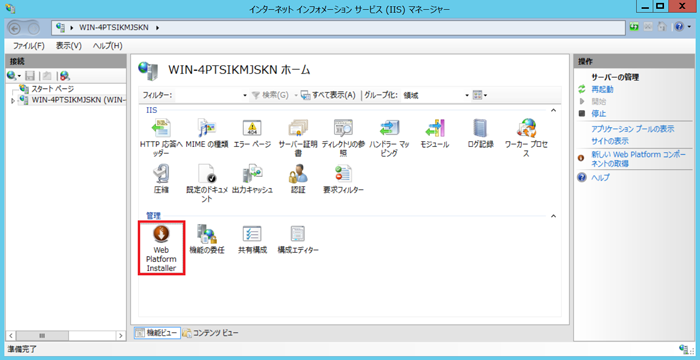The width and height of the screenshot is (700, 360).
Task: Click the save icon in connections toolbar
Action: point(30,76)
